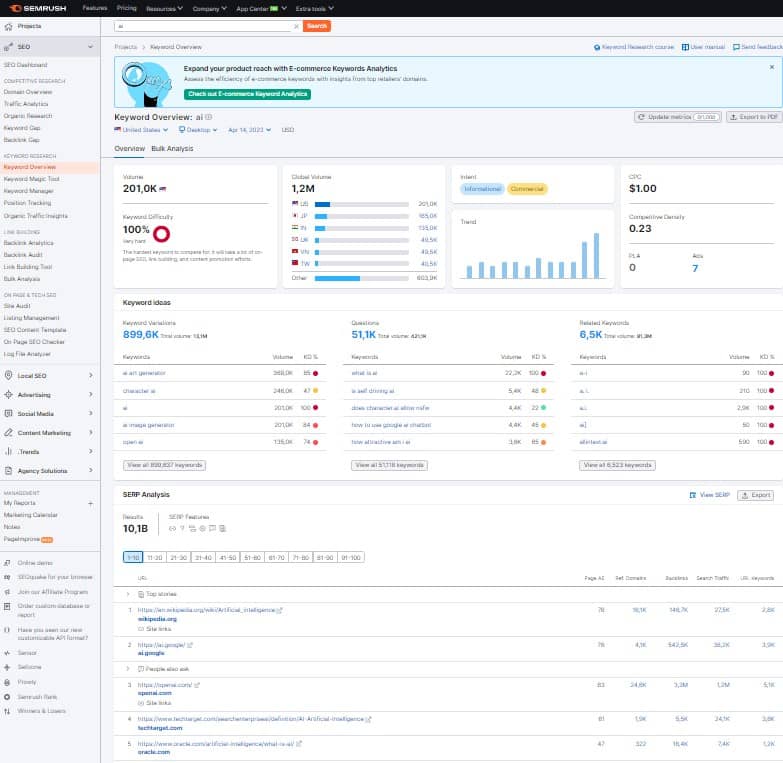The height and width of the screenshot is (763, 783).
Task: Click the Projects home icon
Action: click(9, 26)
